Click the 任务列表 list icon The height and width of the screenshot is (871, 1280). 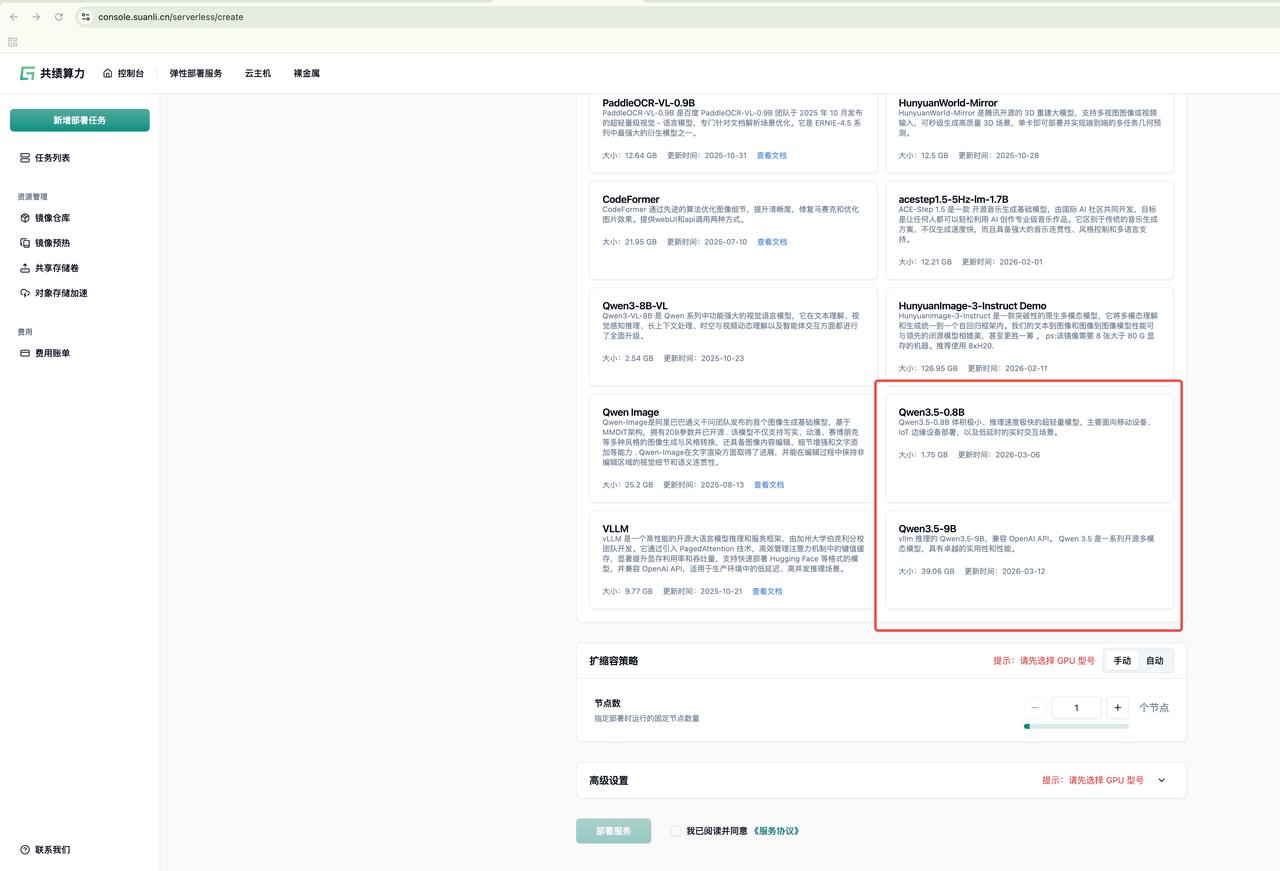coord(25,158)
